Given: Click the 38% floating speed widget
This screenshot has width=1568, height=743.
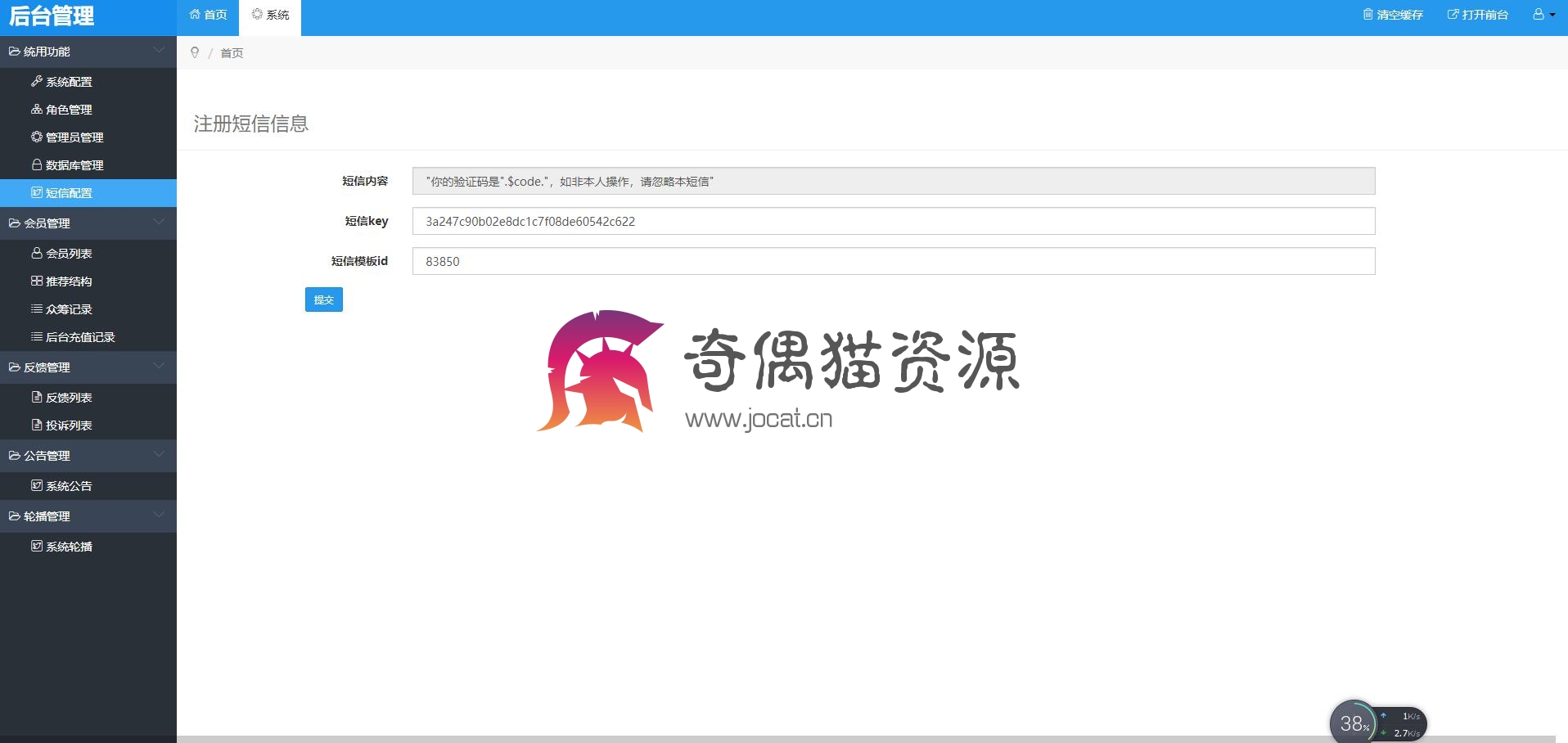Looking at the screenshot, I should (1378, 723).
